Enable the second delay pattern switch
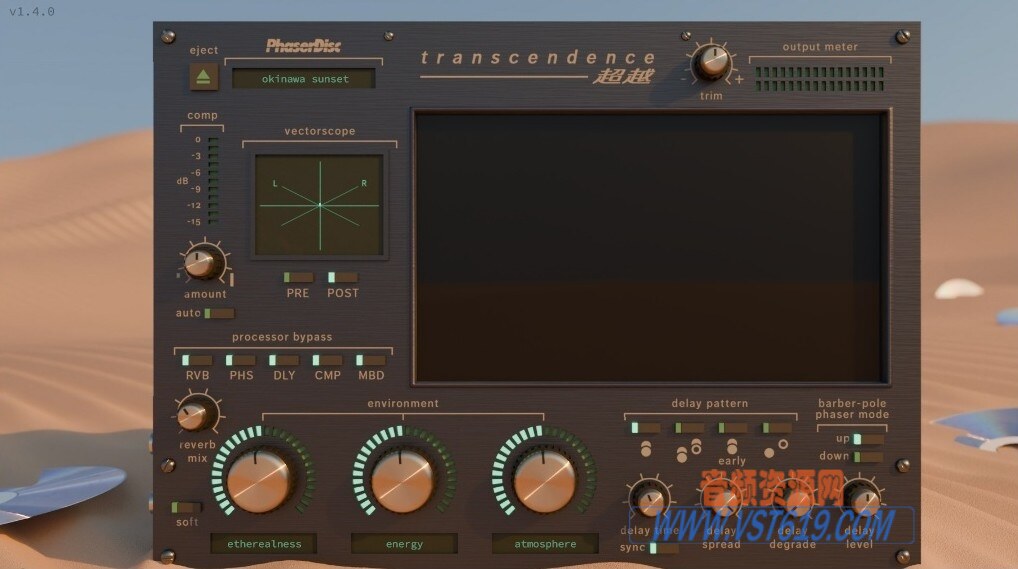 pos(689,427)
